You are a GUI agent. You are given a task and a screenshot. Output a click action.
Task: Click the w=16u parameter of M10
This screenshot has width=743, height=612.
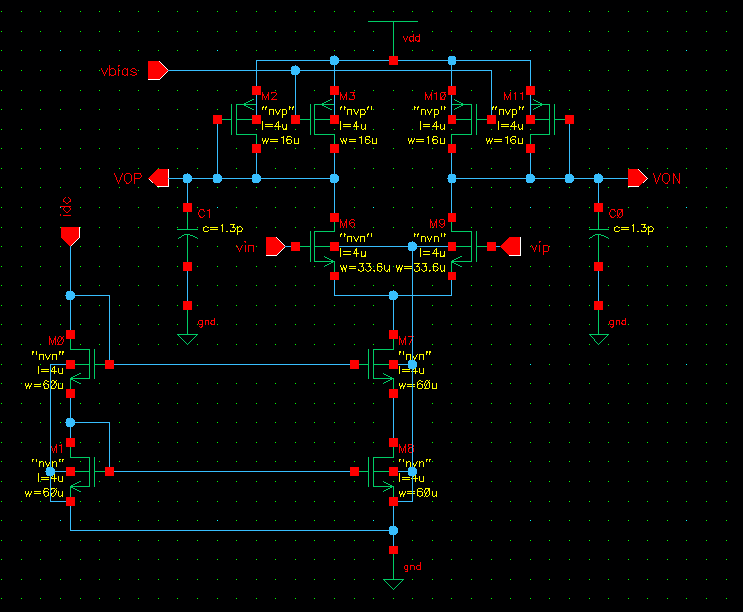tap(426, 140)
